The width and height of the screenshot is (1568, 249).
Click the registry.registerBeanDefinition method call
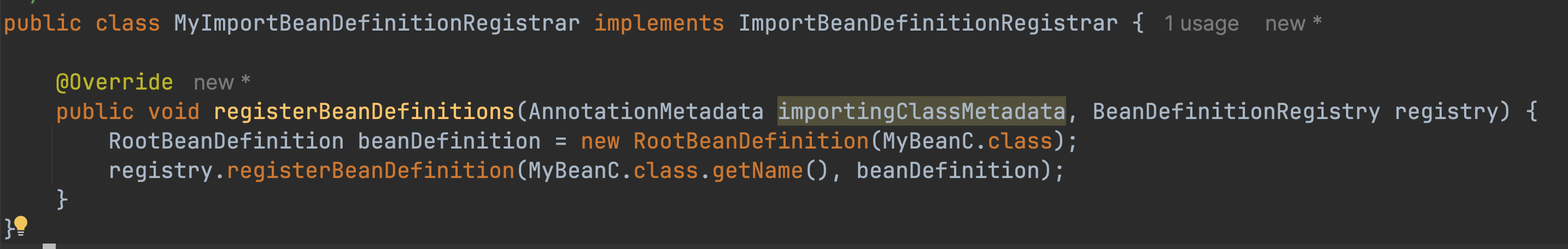[x=370, y=170]
